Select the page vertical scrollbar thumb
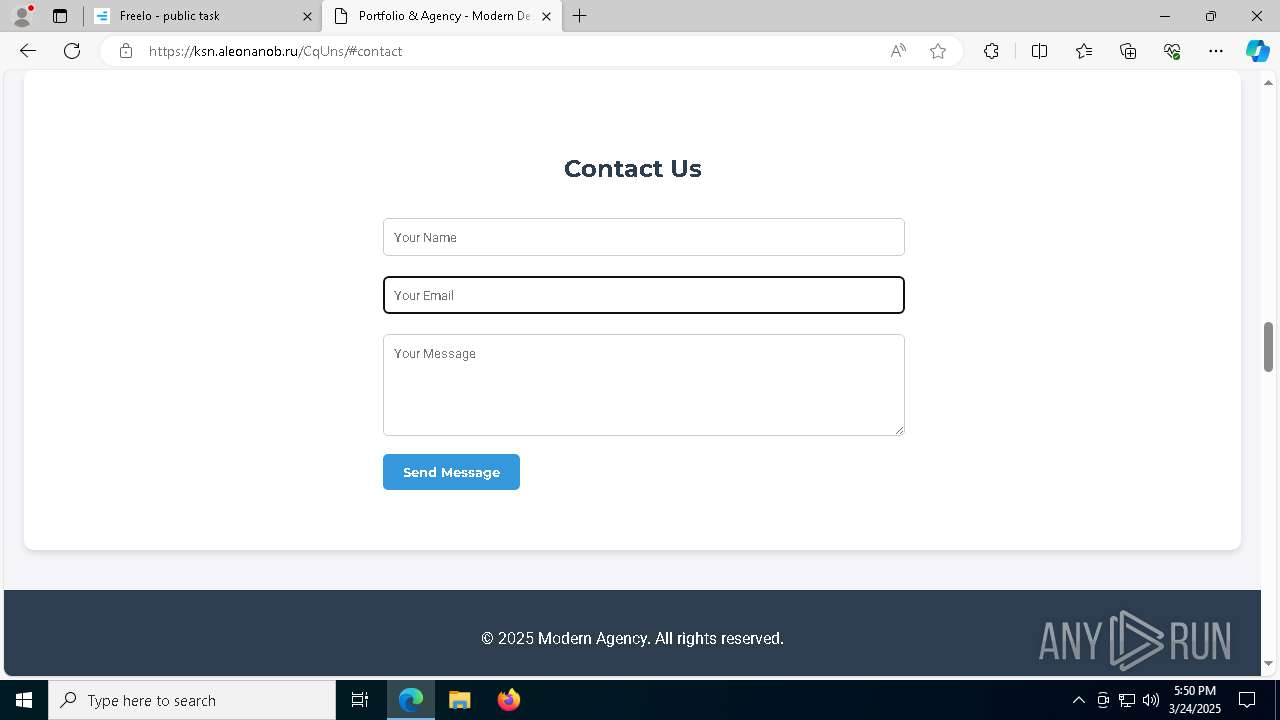 (x=1268, y=347)
